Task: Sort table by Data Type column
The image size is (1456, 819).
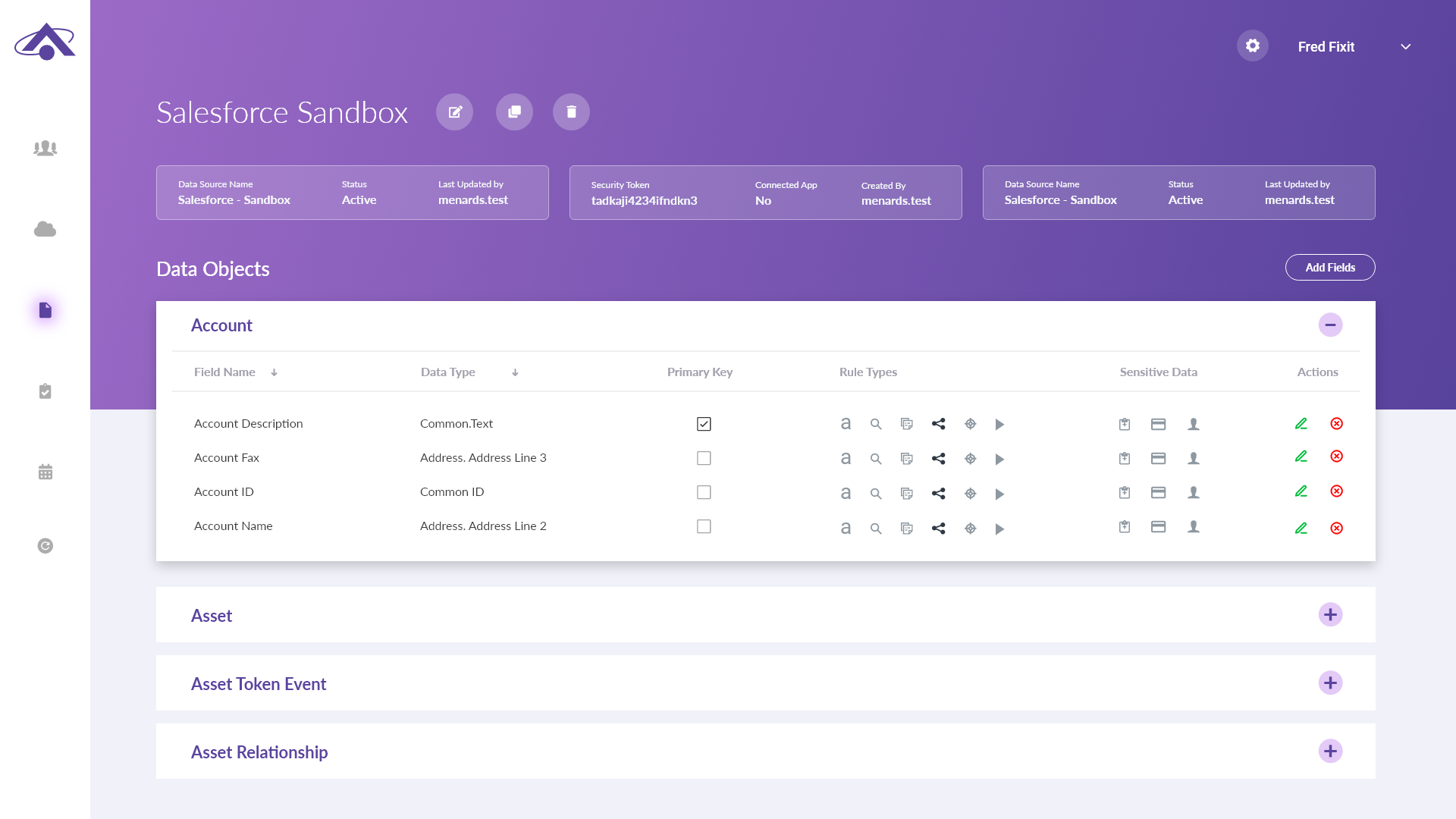Action: pyautogui.click(x=515, y=372)
